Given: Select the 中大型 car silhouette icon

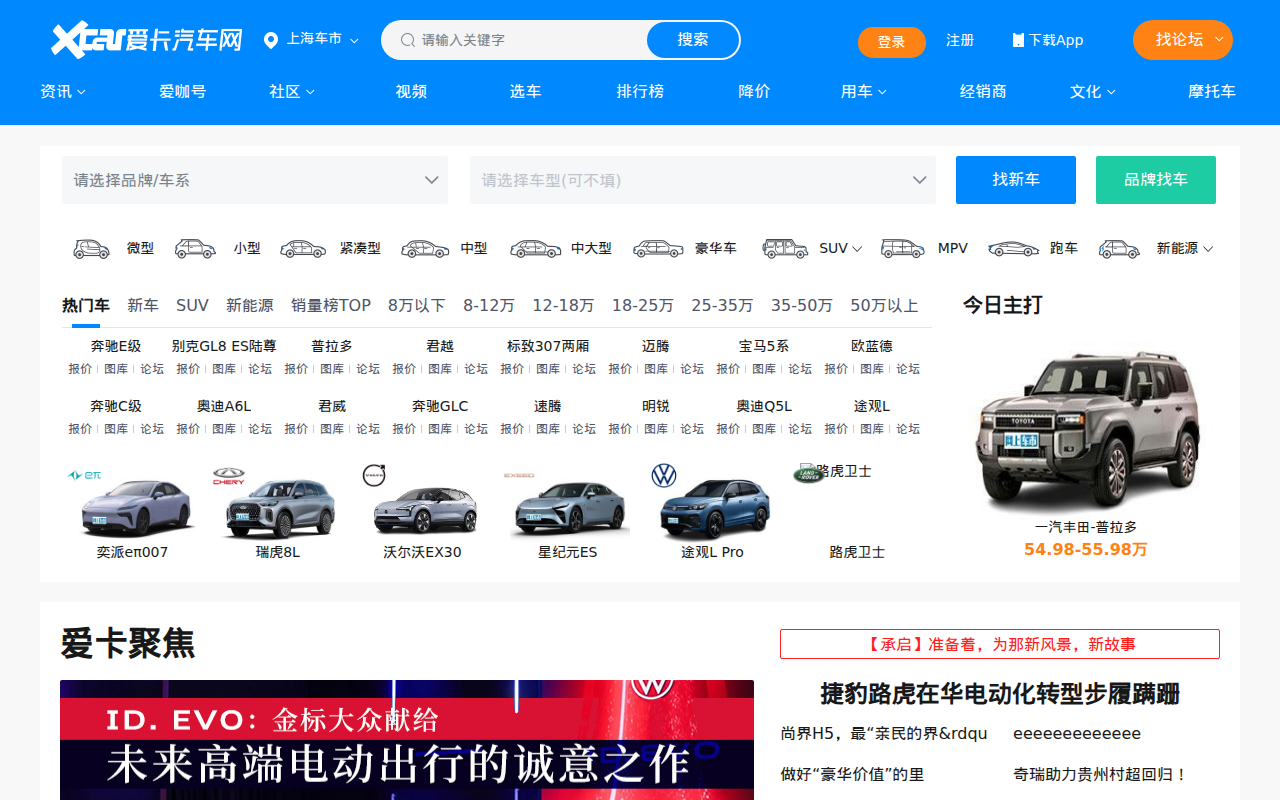Looking at the screenshot, I should pos(535,248).
